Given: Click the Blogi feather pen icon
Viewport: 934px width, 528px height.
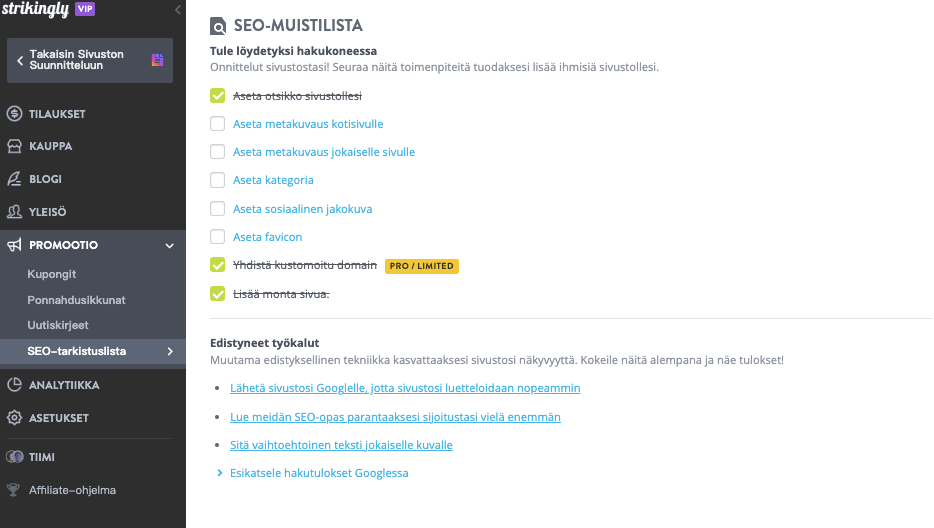Looking at the screenshot, I should click(14, 179).
